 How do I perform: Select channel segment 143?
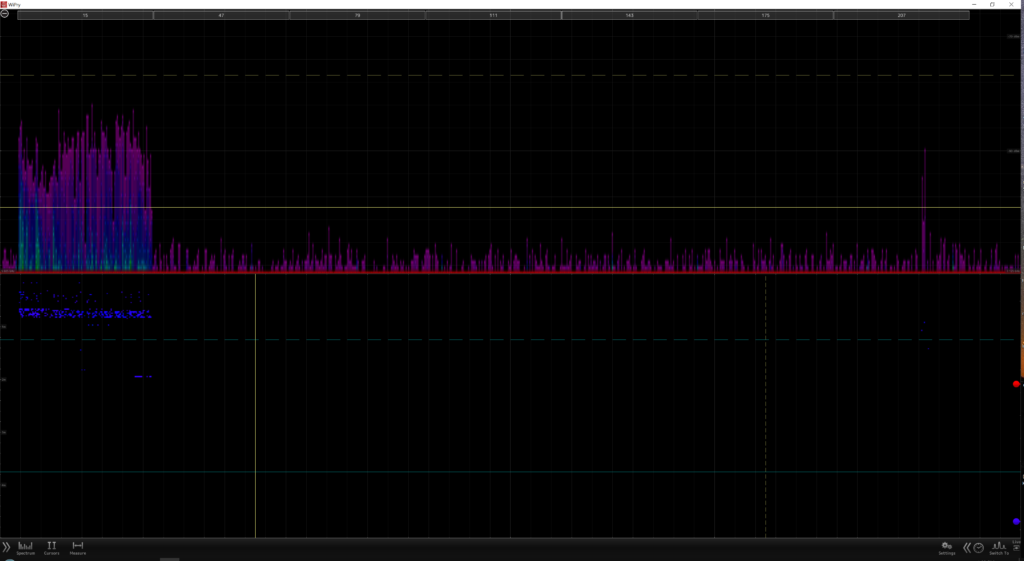pos(630,15)
